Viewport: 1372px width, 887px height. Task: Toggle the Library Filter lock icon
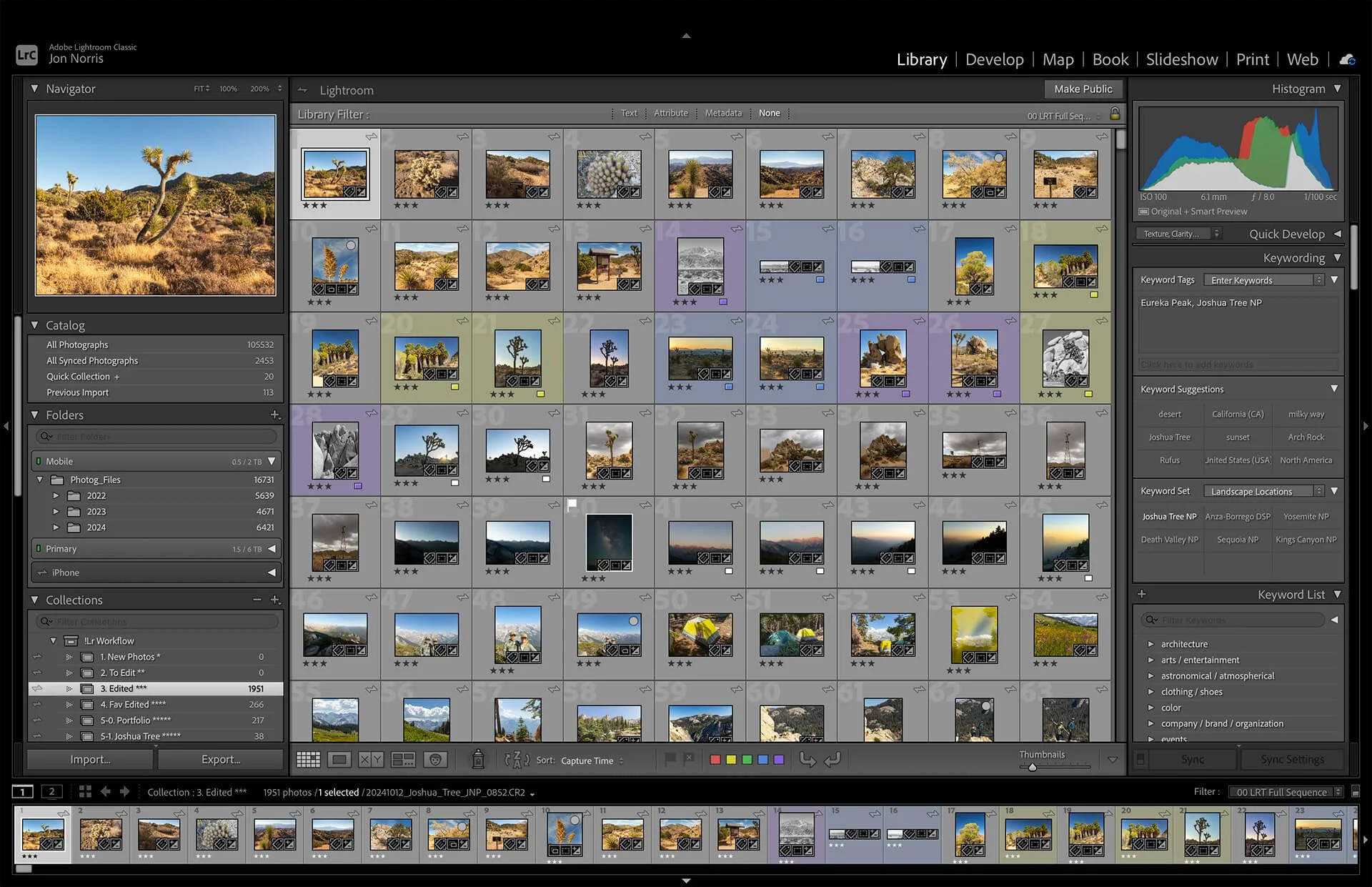point(1115,114)
